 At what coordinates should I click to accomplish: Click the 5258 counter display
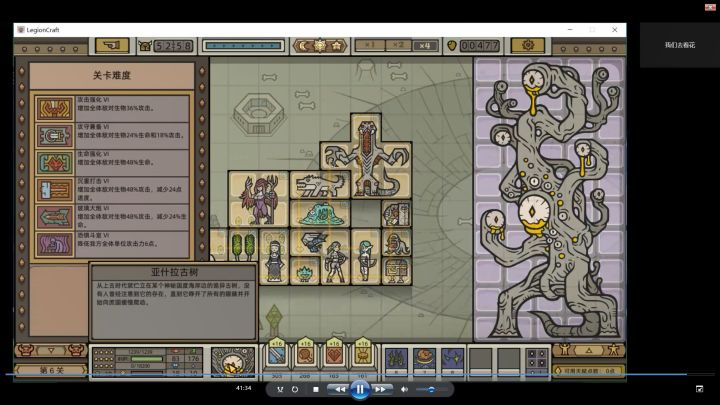[x=173, y=46]
